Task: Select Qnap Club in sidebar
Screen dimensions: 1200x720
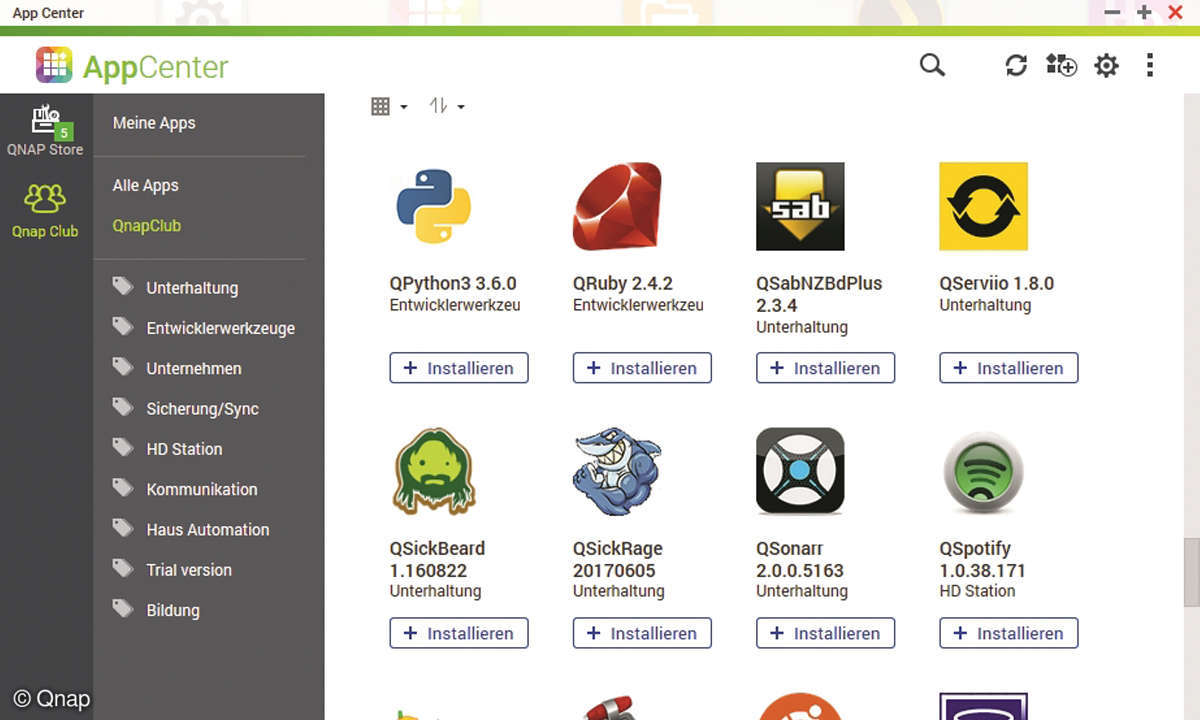Action: click(x=45, y=210)
